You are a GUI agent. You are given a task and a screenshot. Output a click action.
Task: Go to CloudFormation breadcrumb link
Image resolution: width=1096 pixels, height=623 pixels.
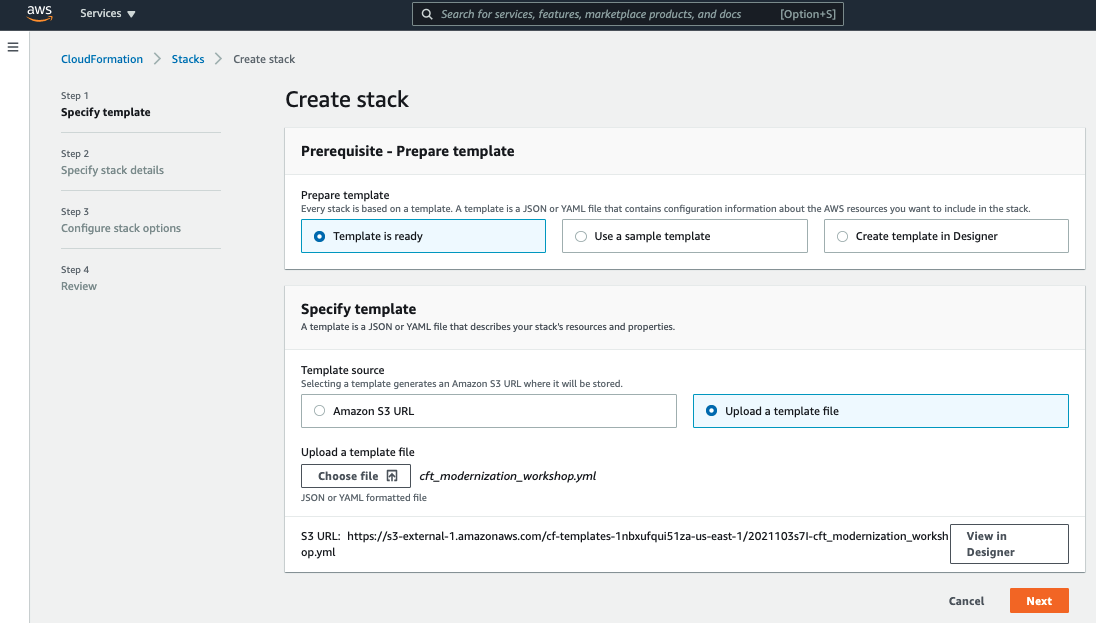(101, 59)
